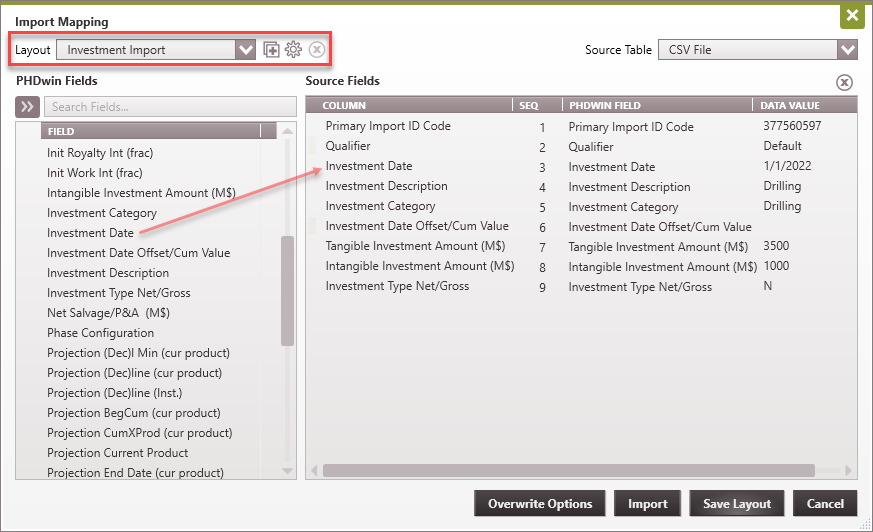Click Primary Import ID Code under PHDWIN FIELD
This screenshot has width=873, height=532.
pos(631,127)
